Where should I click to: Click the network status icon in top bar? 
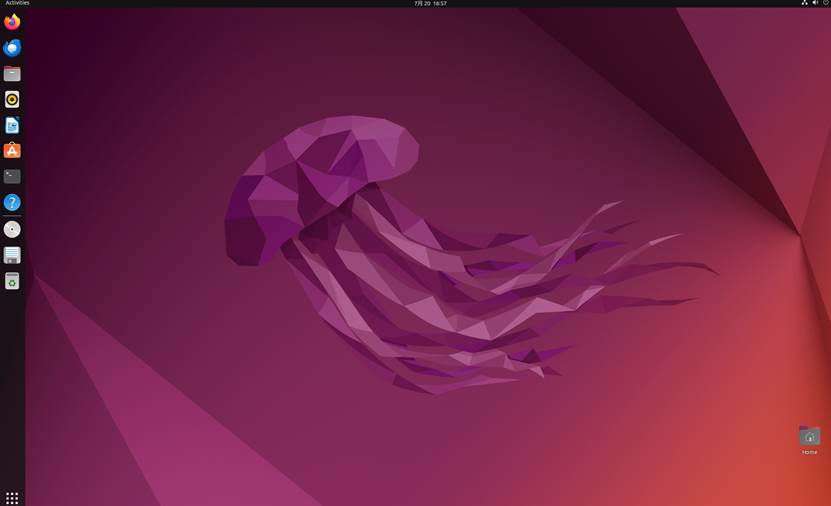point(804,3)
